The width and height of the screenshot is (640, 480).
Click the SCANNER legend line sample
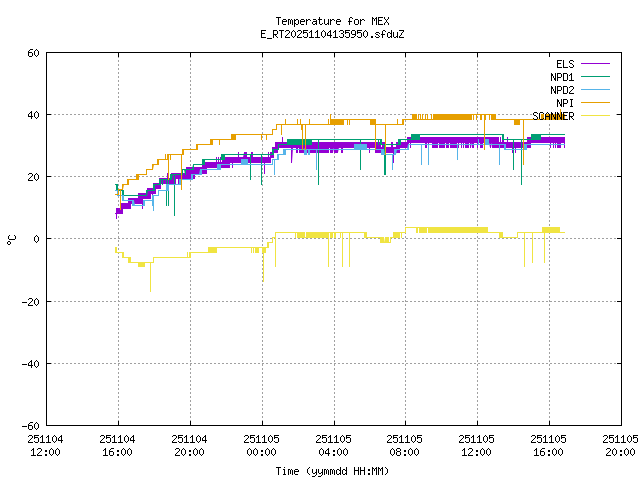coord(594,115)
